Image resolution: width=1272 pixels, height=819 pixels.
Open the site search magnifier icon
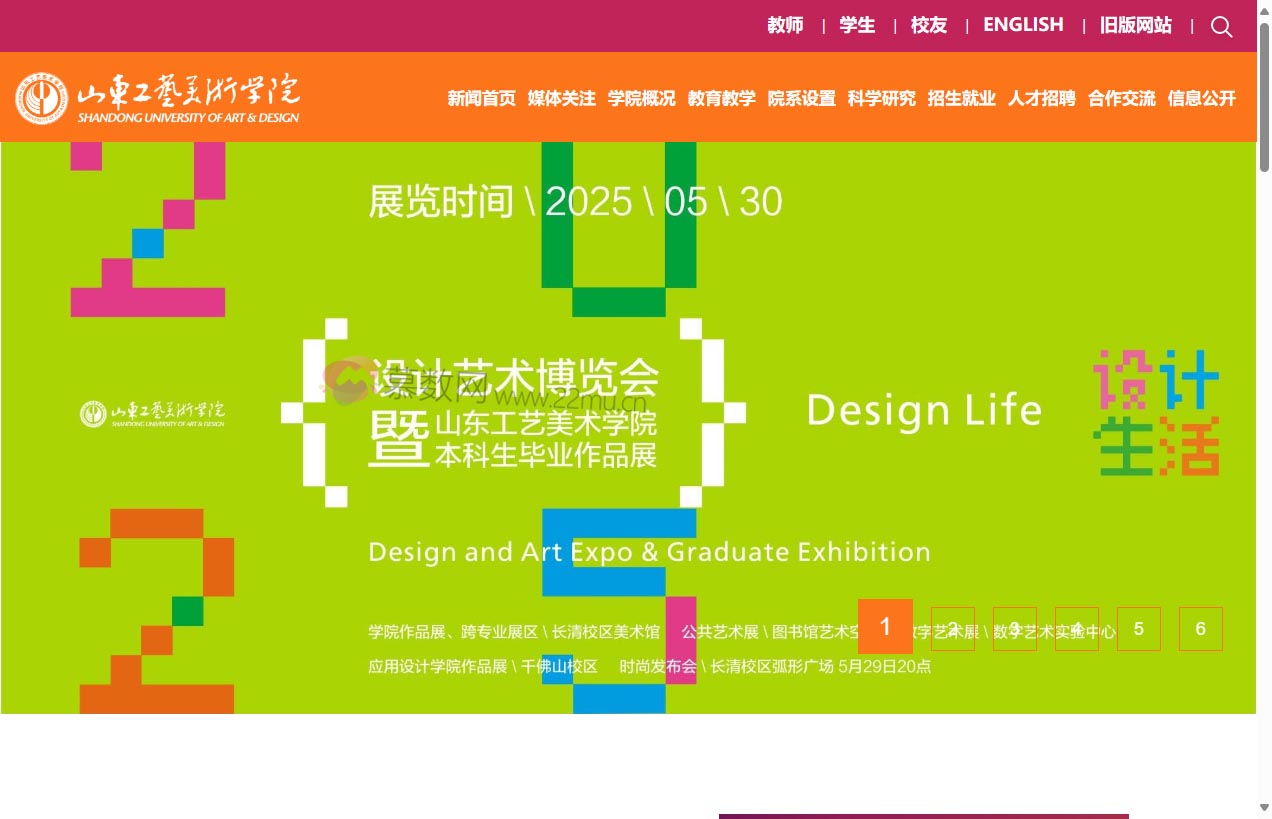(x=1222, y=27)
